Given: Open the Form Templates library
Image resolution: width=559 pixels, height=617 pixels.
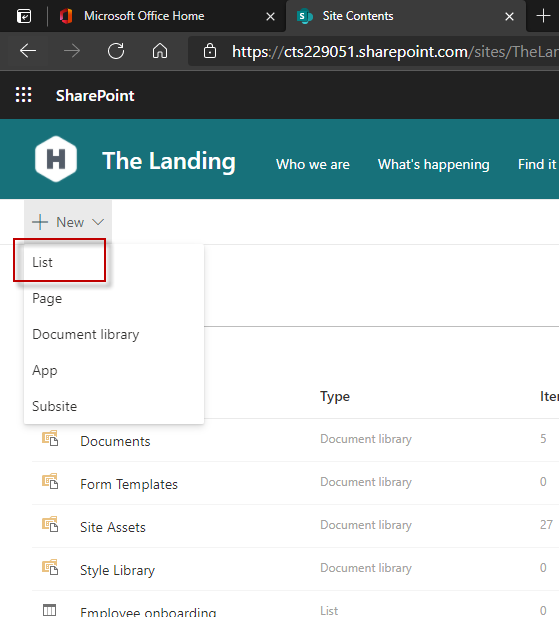Looking at the screenshot, I should pyautogui.click(x=129, y=484).
